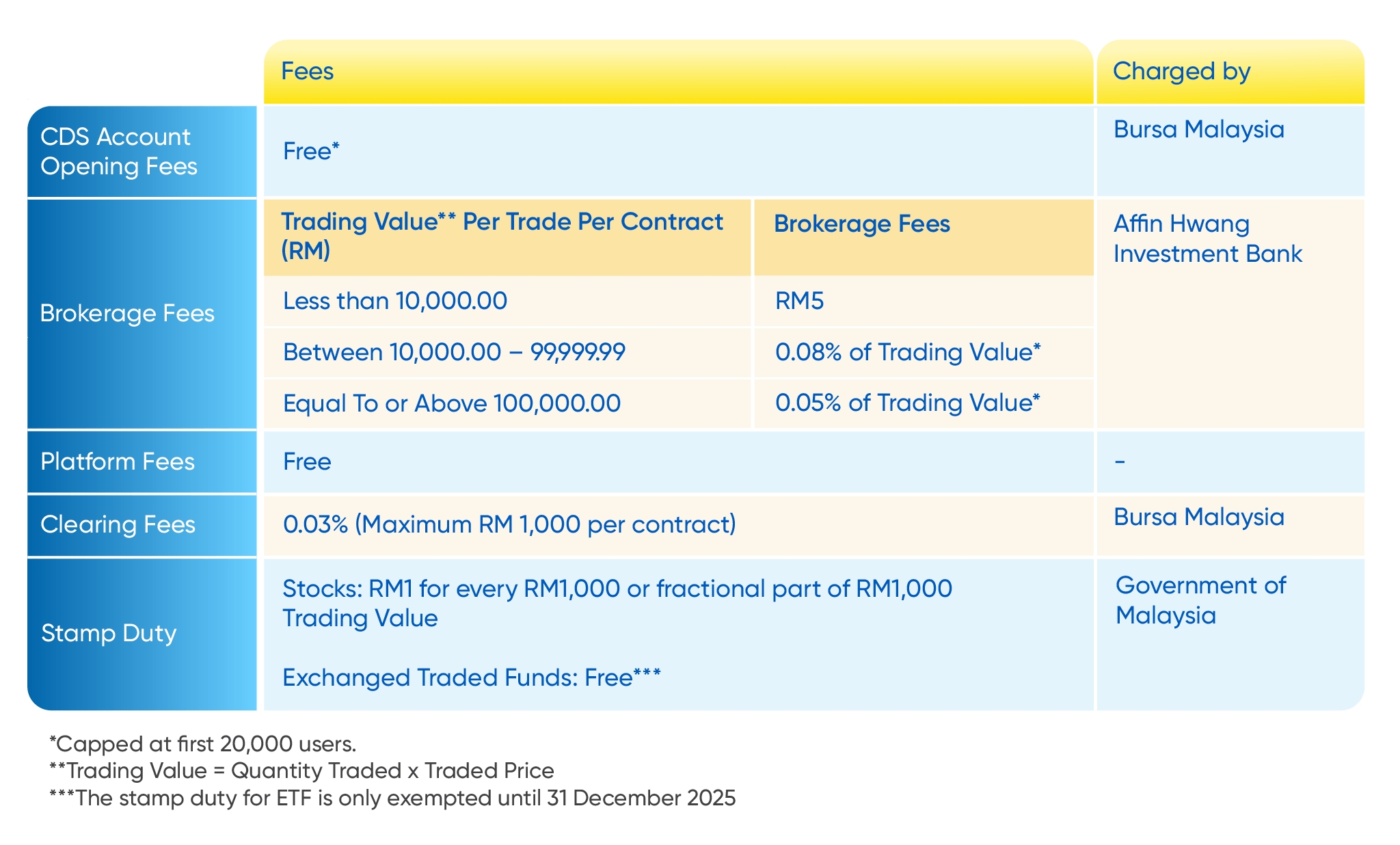Click "Exchanged Traded Funds: Free***" text
The height and width of the screenshot is (845, 1400).
click(x=471, y=678)
